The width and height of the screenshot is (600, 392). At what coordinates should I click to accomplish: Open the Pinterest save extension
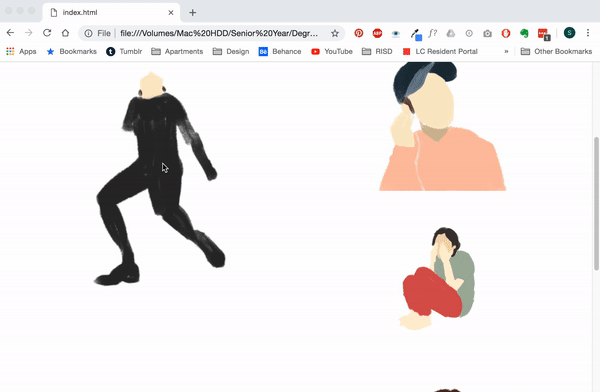tap(359, 33)
